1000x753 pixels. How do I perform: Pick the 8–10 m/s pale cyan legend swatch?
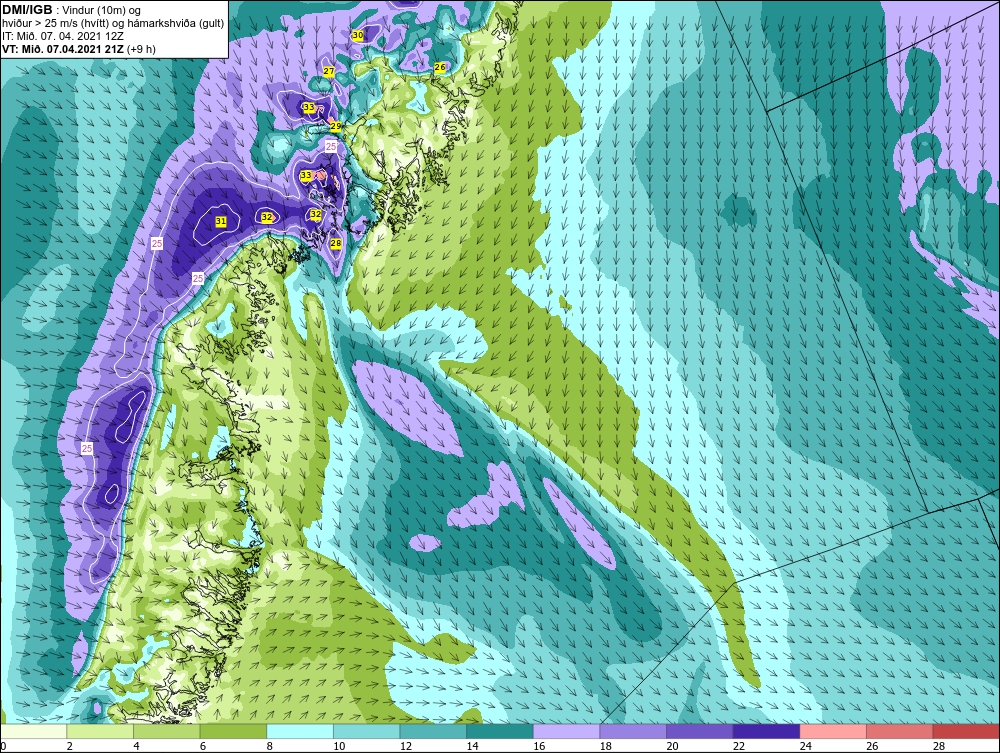point(300,731)
